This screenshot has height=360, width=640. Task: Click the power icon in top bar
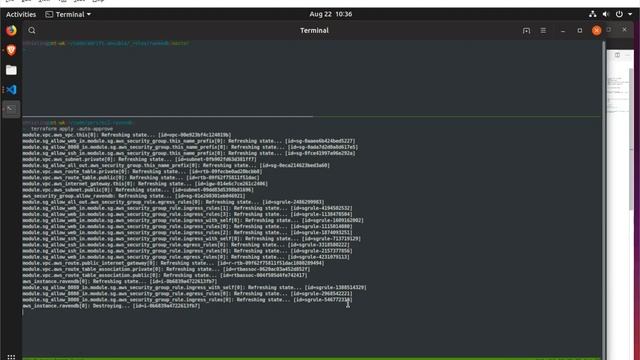coord(619,14)
